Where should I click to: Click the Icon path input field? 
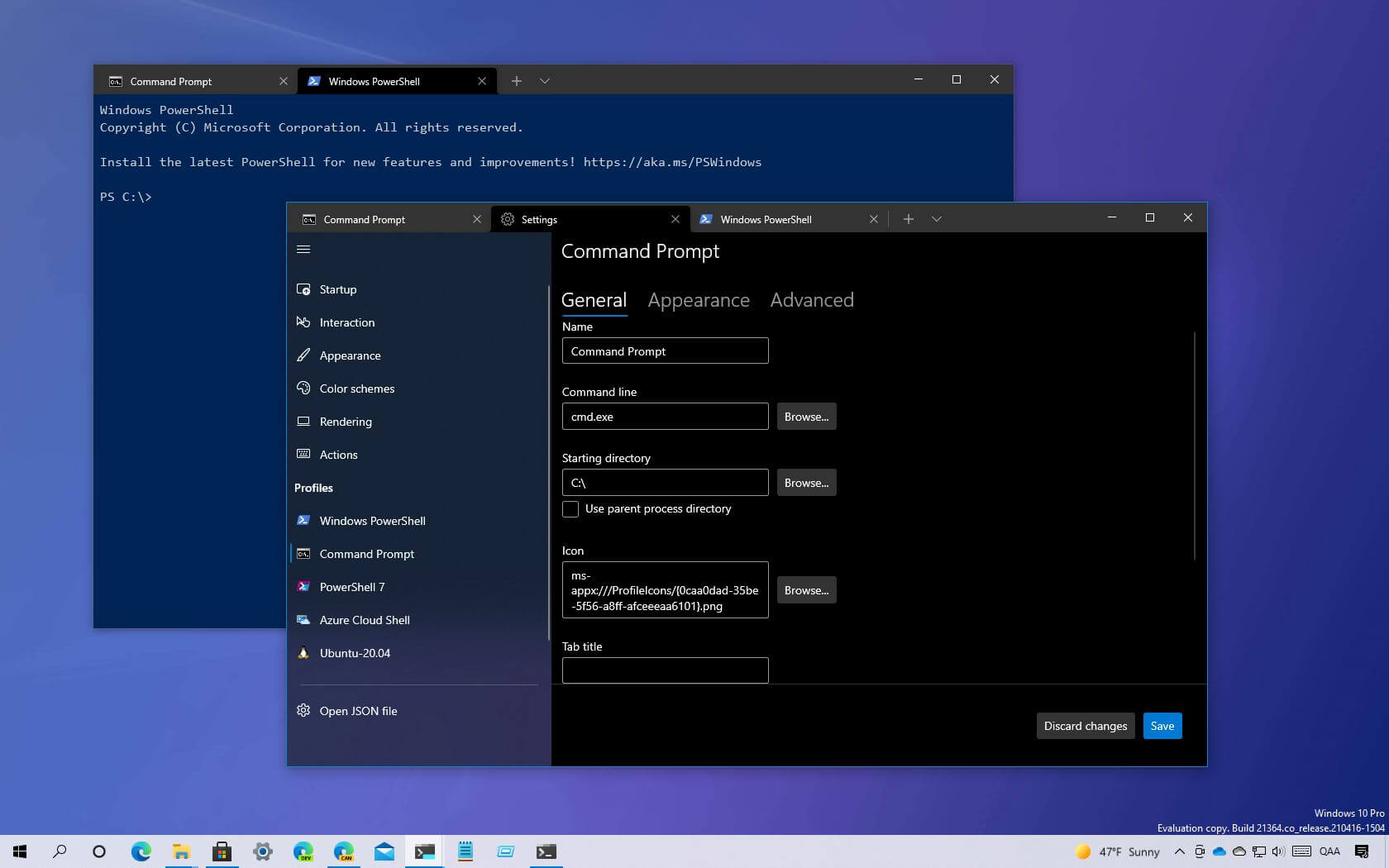[665, 590]
